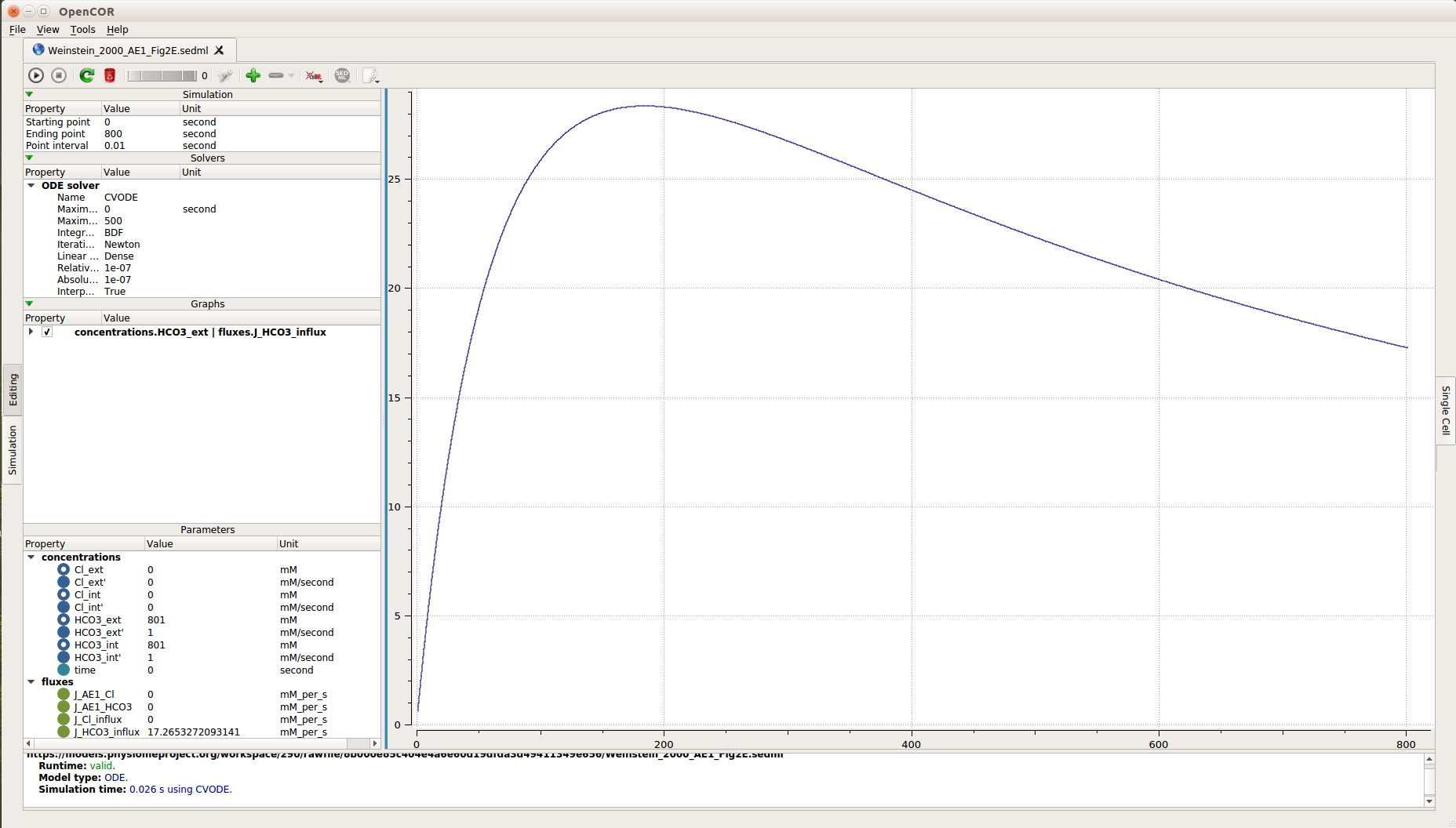Clear simulation data with red bin icon
Screen dimensions: 1456x828
tap(110, 75)
